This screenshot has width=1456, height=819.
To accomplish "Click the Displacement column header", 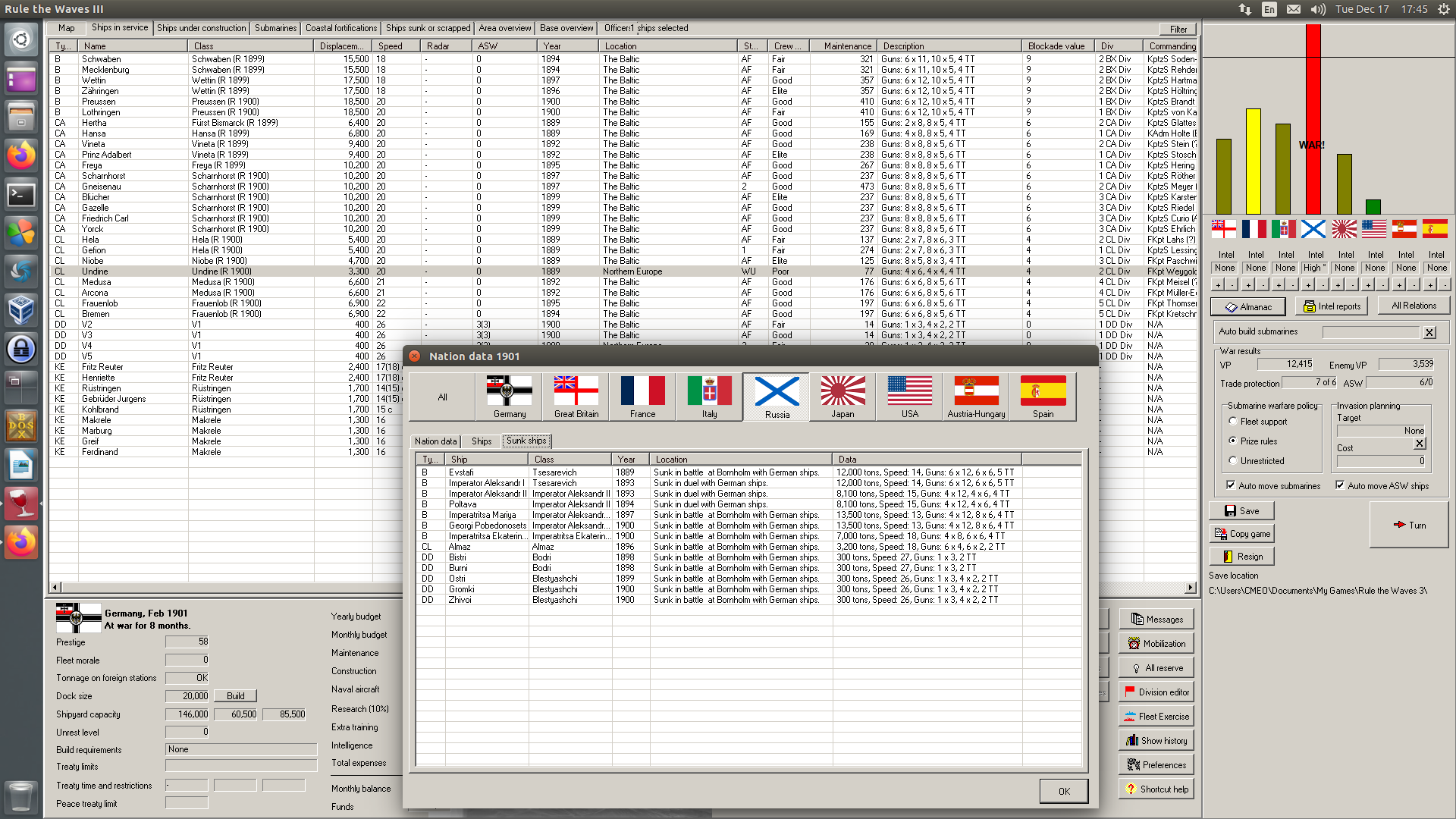I will pos(341,46).
